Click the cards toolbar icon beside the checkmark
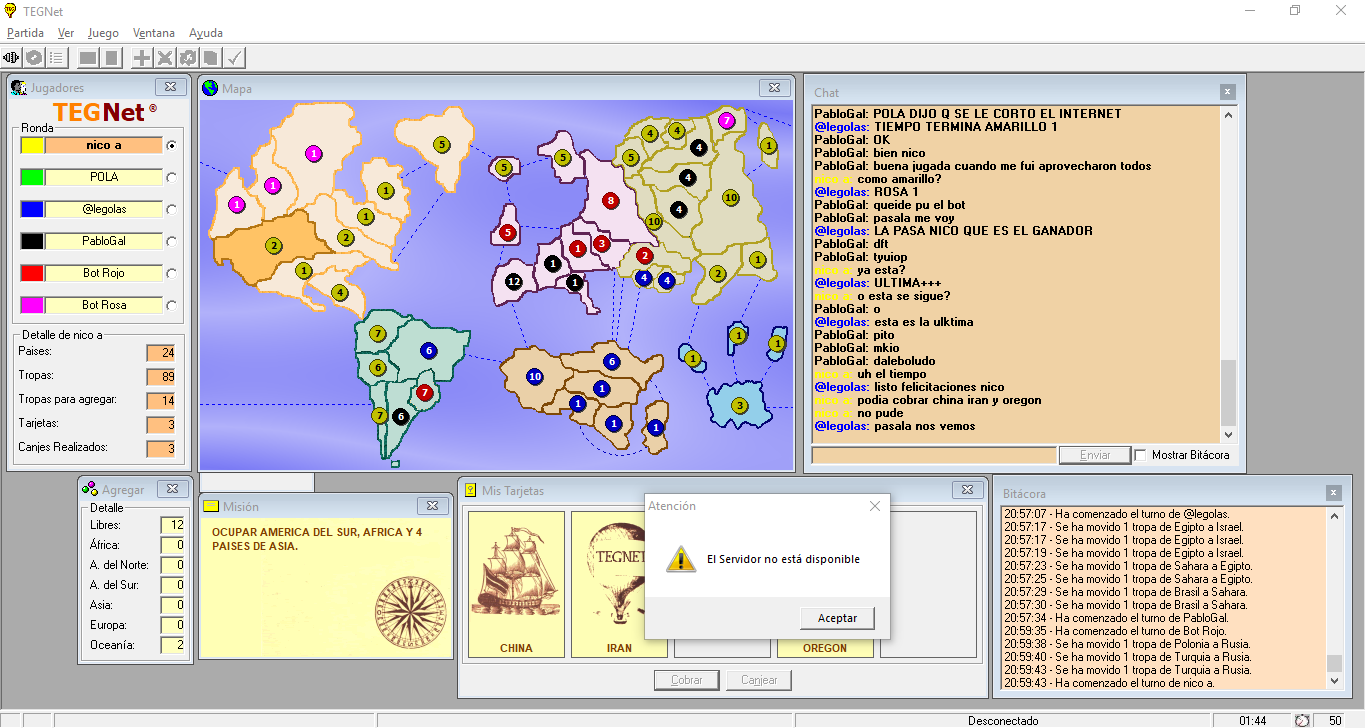The width and height of the screenshot is (1365, 728). (x=211, y=58)
